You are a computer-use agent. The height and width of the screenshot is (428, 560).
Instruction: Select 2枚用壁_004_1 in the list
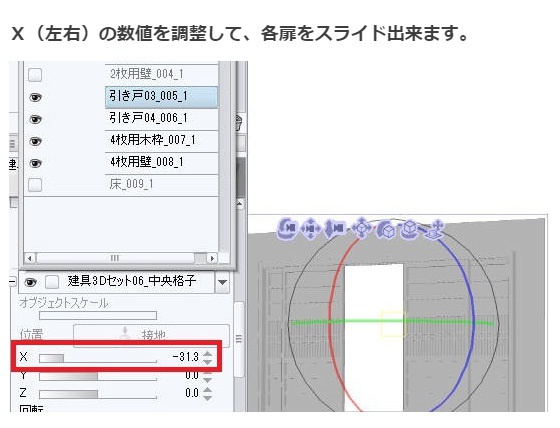point(161,75)
